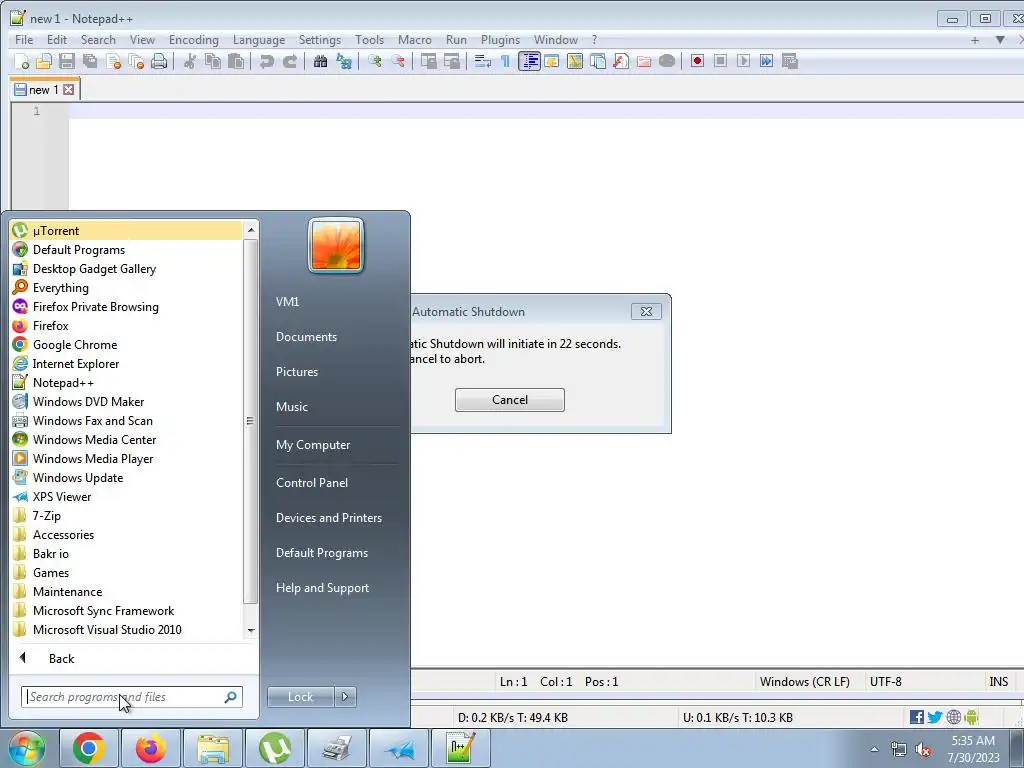
Task: Click the Function List toolbar icon
Action: 621,61
